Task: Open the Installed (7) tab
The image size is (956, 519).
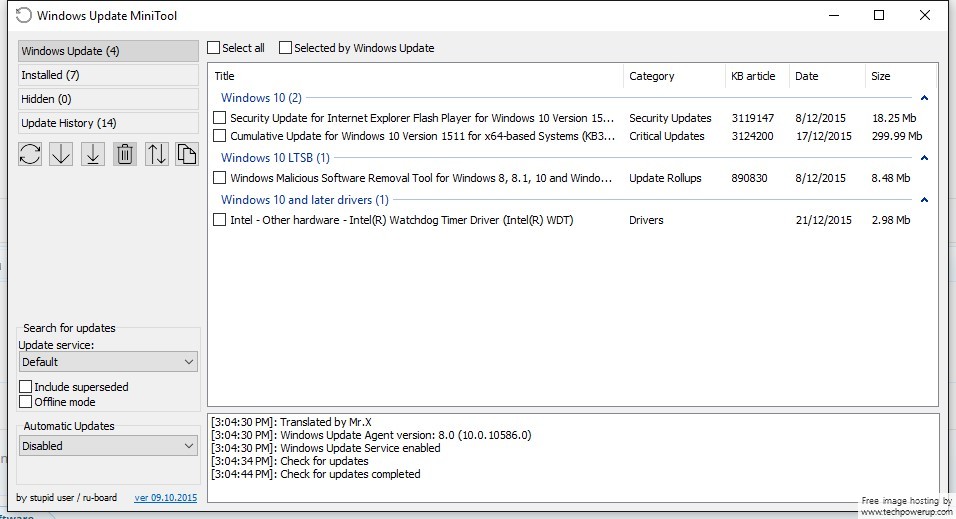Action: tap(108, 75)
